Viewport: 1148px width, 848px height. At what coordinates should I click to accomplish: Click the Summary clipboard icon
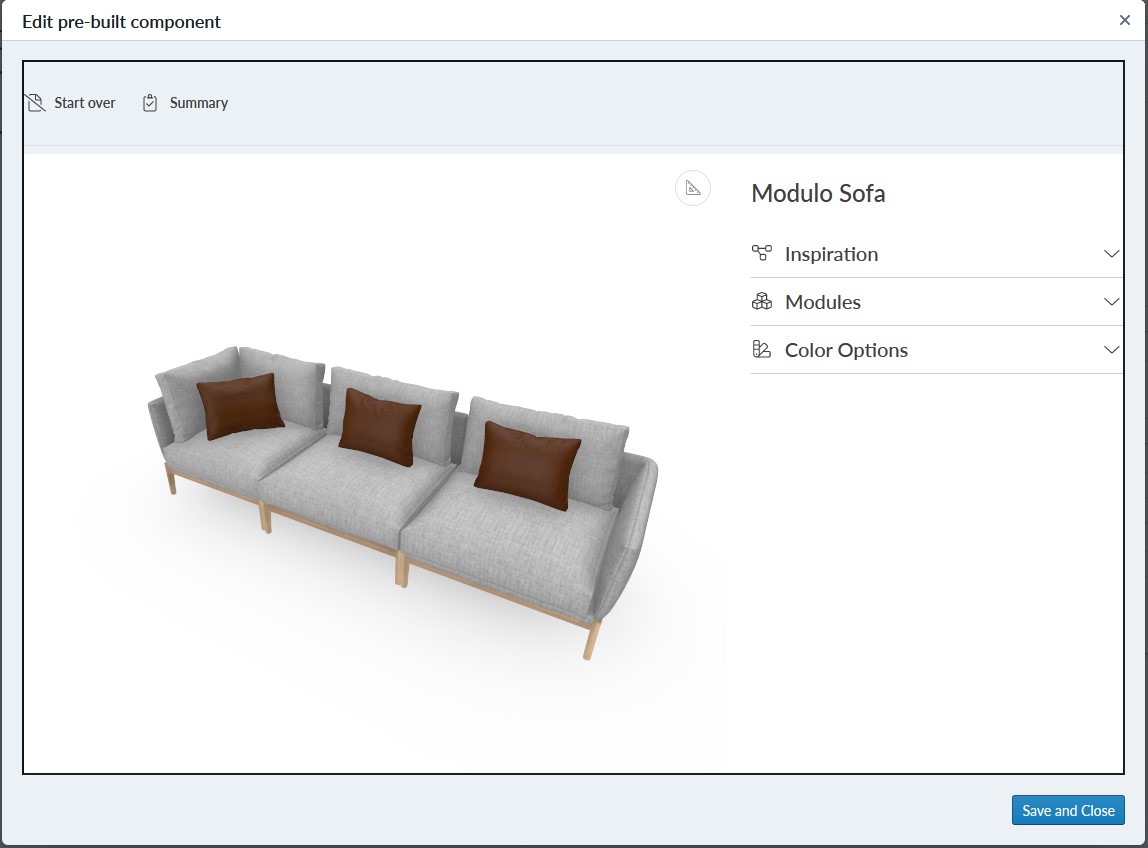click(x=150, y=103)
